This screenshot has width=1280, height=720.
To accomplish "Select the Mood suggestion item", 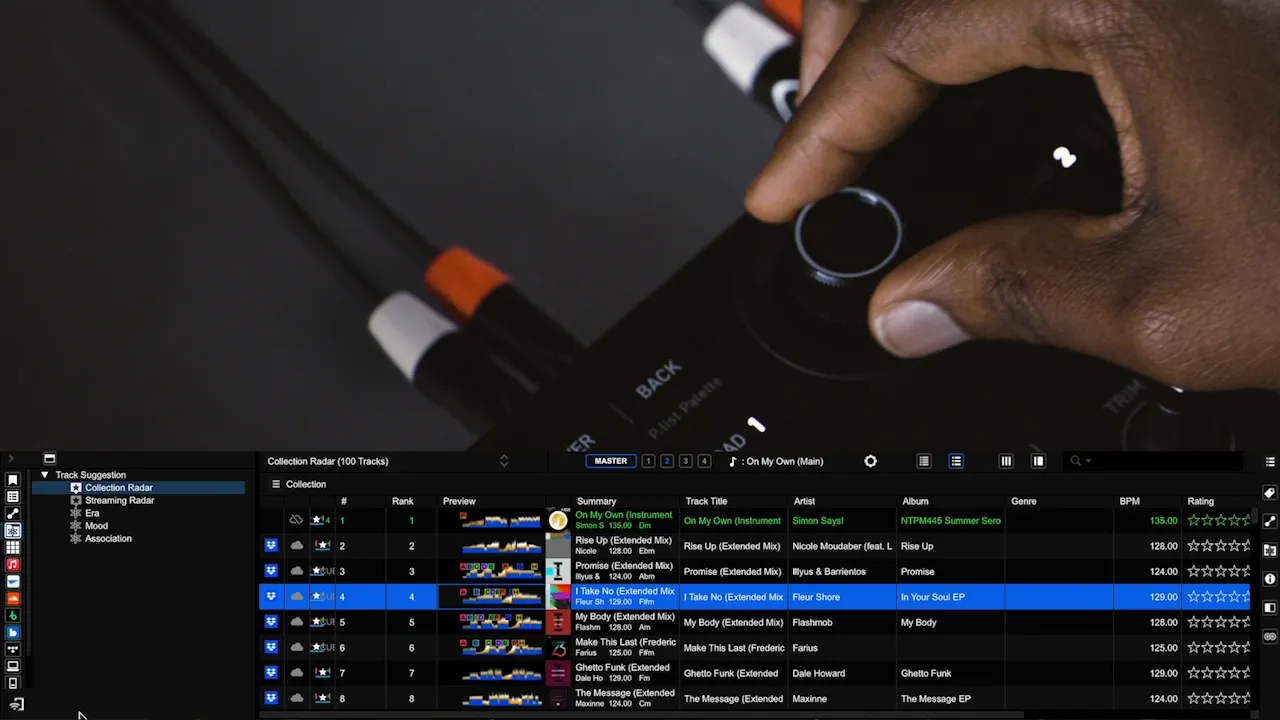I will pos(96,526).
